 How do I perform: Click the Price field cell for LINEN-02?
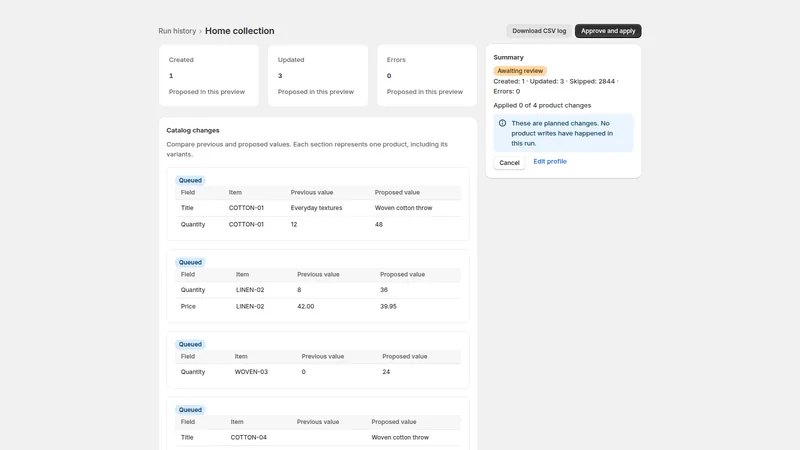(188, 307)
